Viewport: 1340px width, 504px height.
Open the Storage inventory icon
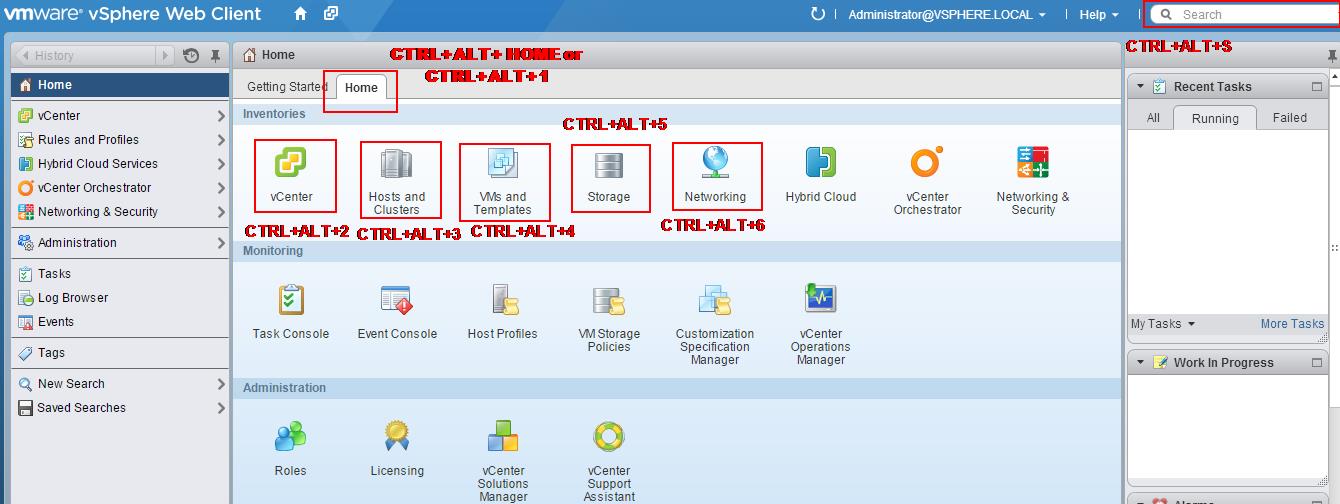tap(609, 163)
